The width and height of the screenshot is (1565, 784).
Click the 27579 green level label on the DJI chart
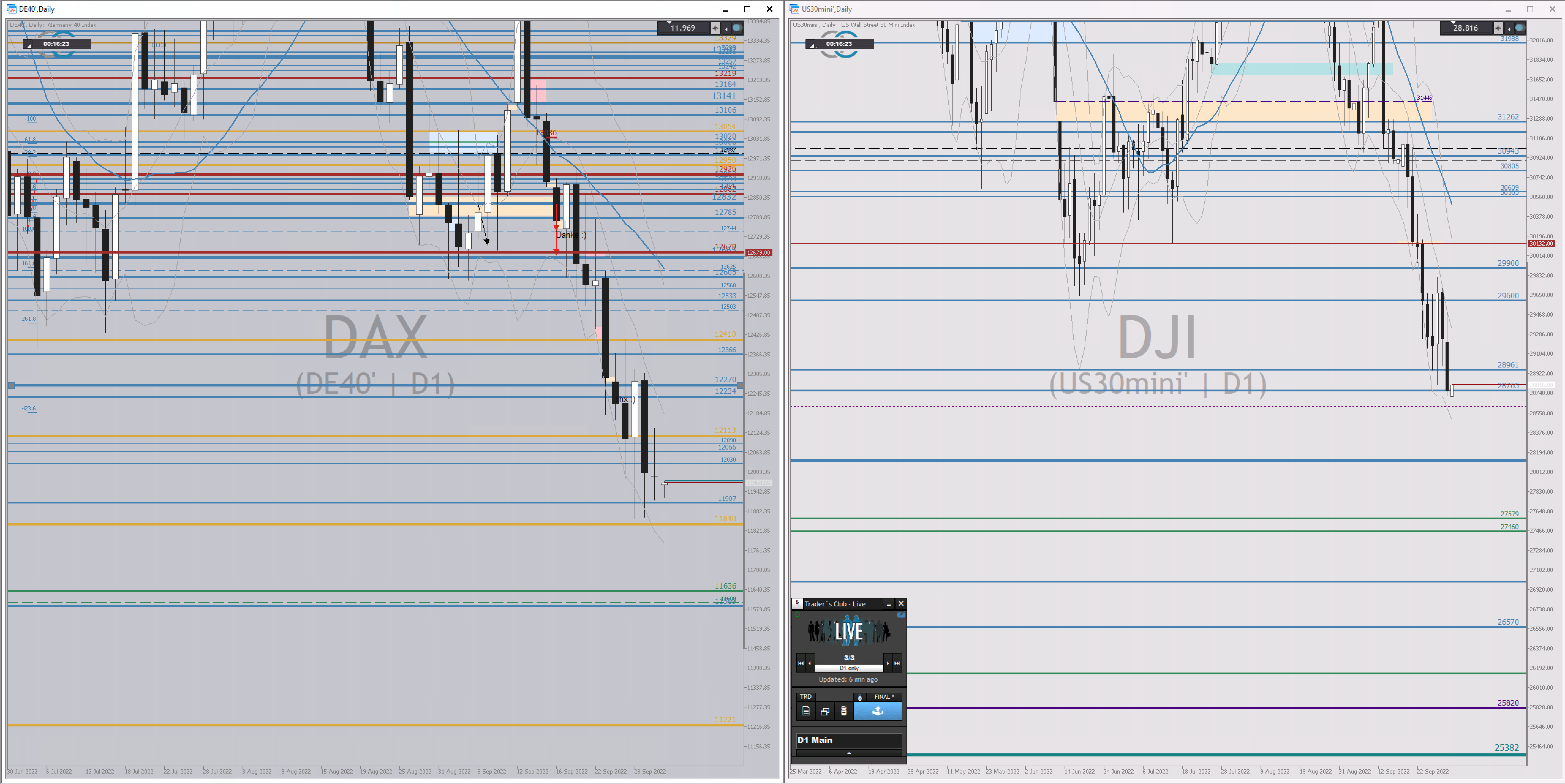click(1510, 514)
